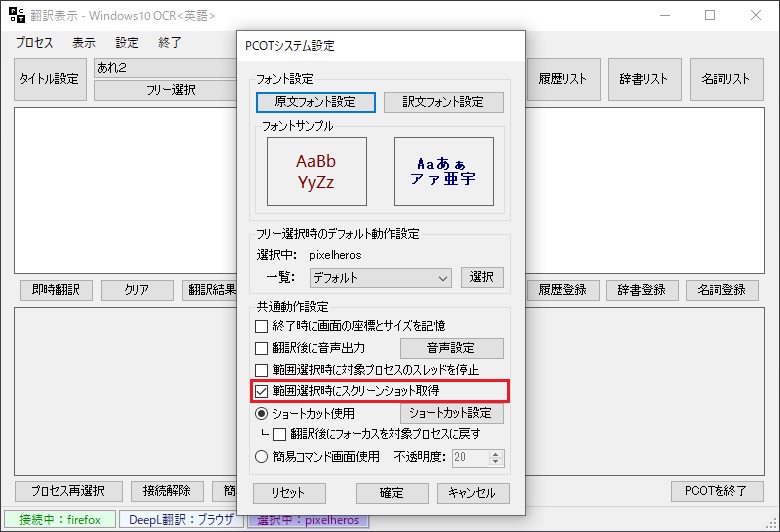780x532 pixels.
Task: Decrease 不透明度 with down arrow
Action: tap(495, 462)
